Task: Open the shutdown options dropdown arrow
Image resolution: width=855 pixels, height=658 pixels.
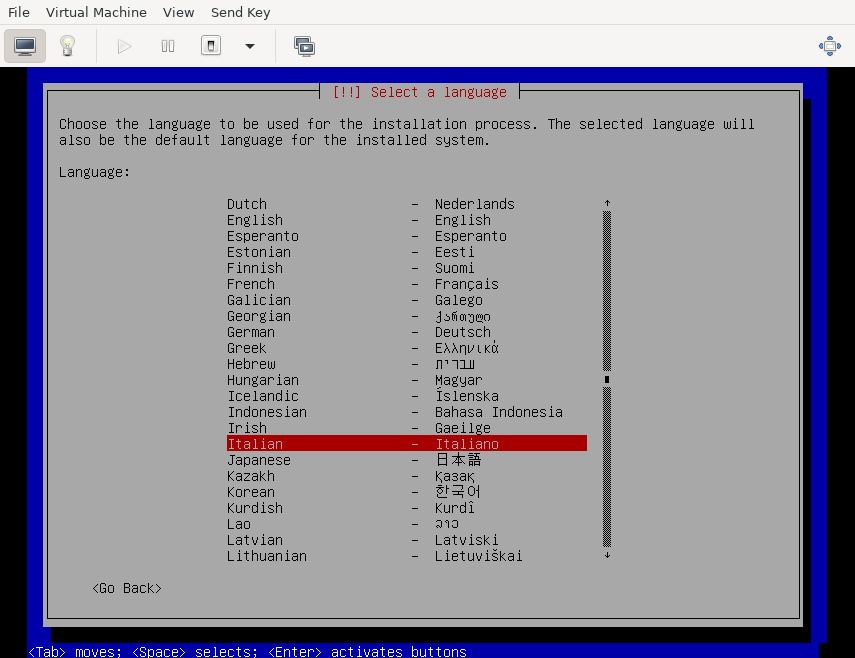Action: coord(250,46)
